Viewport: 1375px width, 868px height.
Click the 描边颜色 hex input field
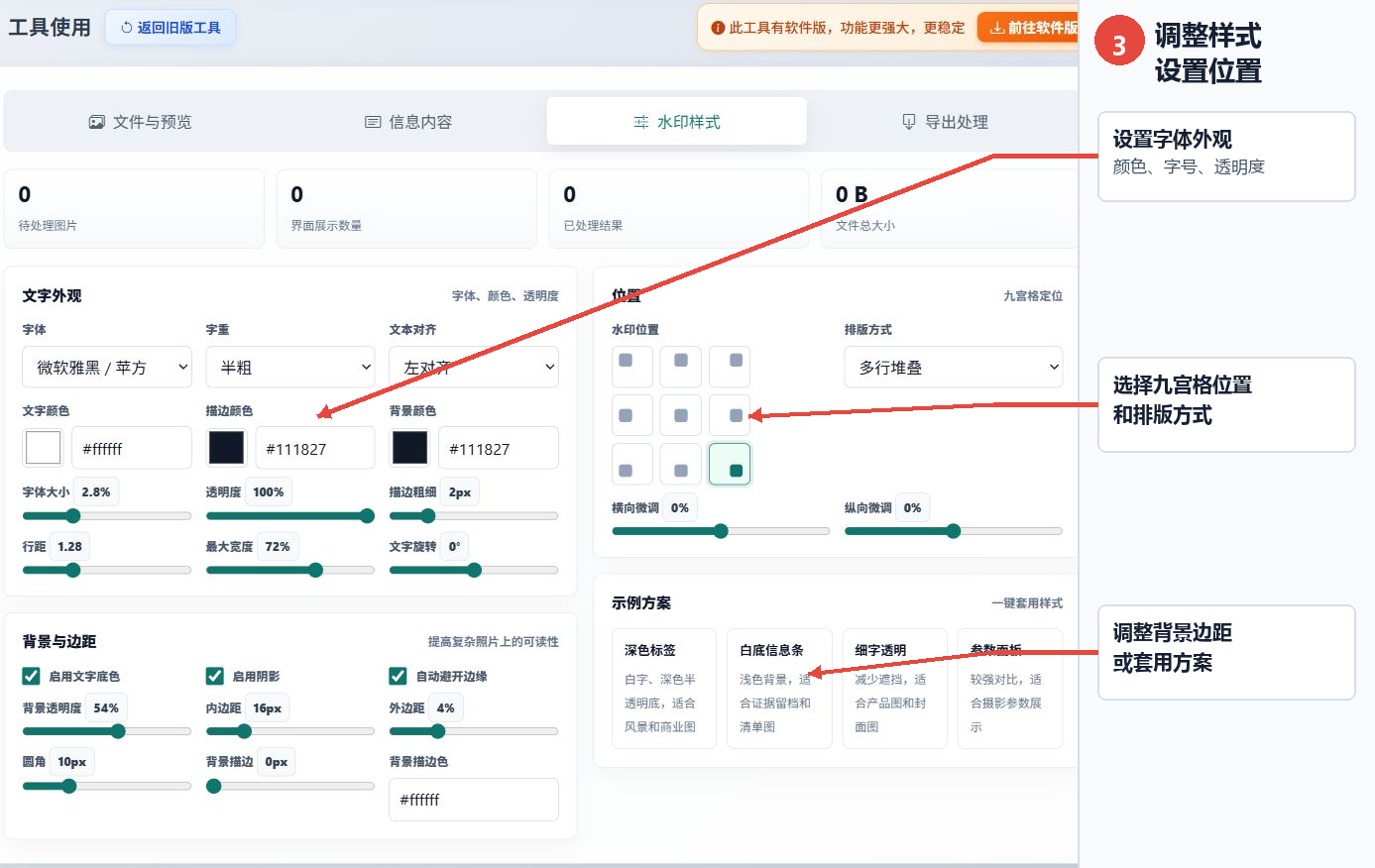pyautogui.click(x=315, y=448)
